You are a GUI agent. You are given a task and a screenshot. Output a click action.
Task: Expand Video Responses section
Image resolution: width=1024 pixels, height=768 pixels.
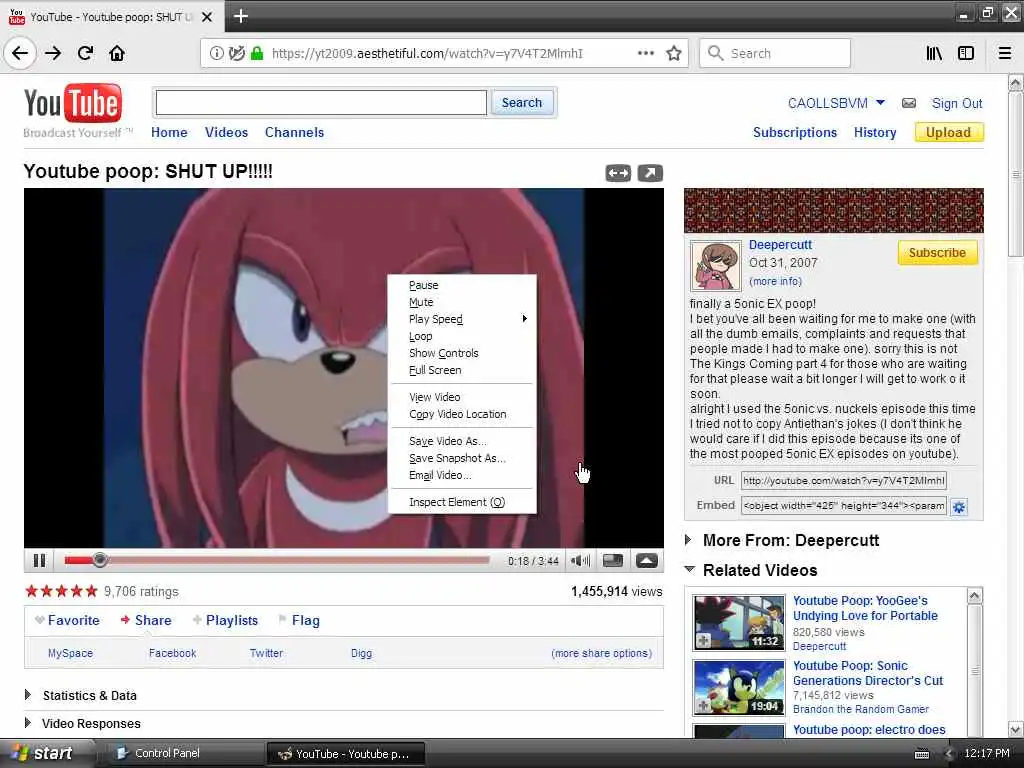pos(27,723)
